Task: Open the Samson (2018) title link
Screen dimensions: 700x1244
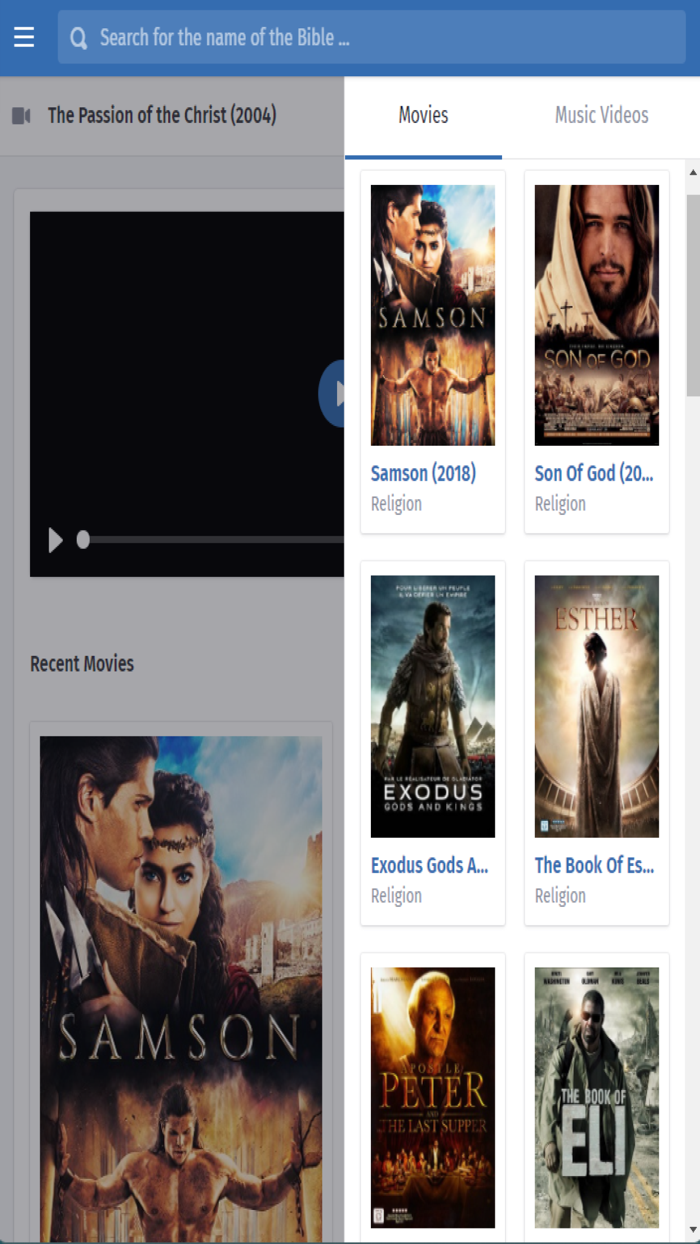Action: (x=423, y=473)
